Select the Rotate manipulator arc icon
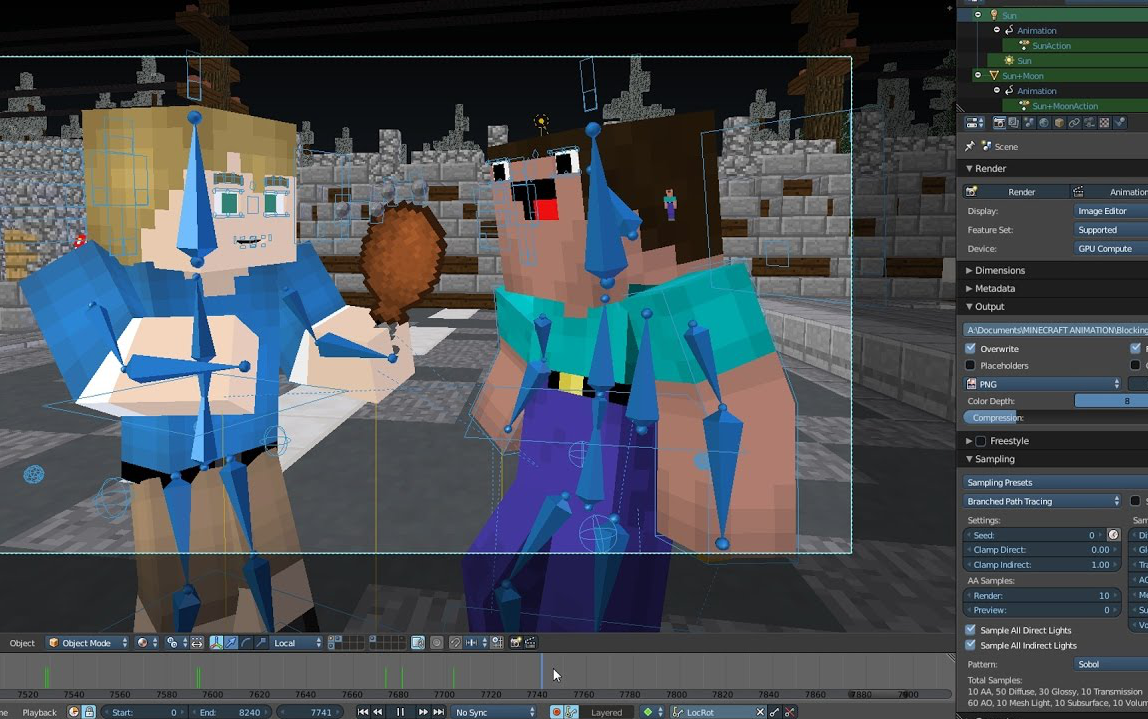Viewport: 1148px width, 719px height. click(x=246, y=643)
